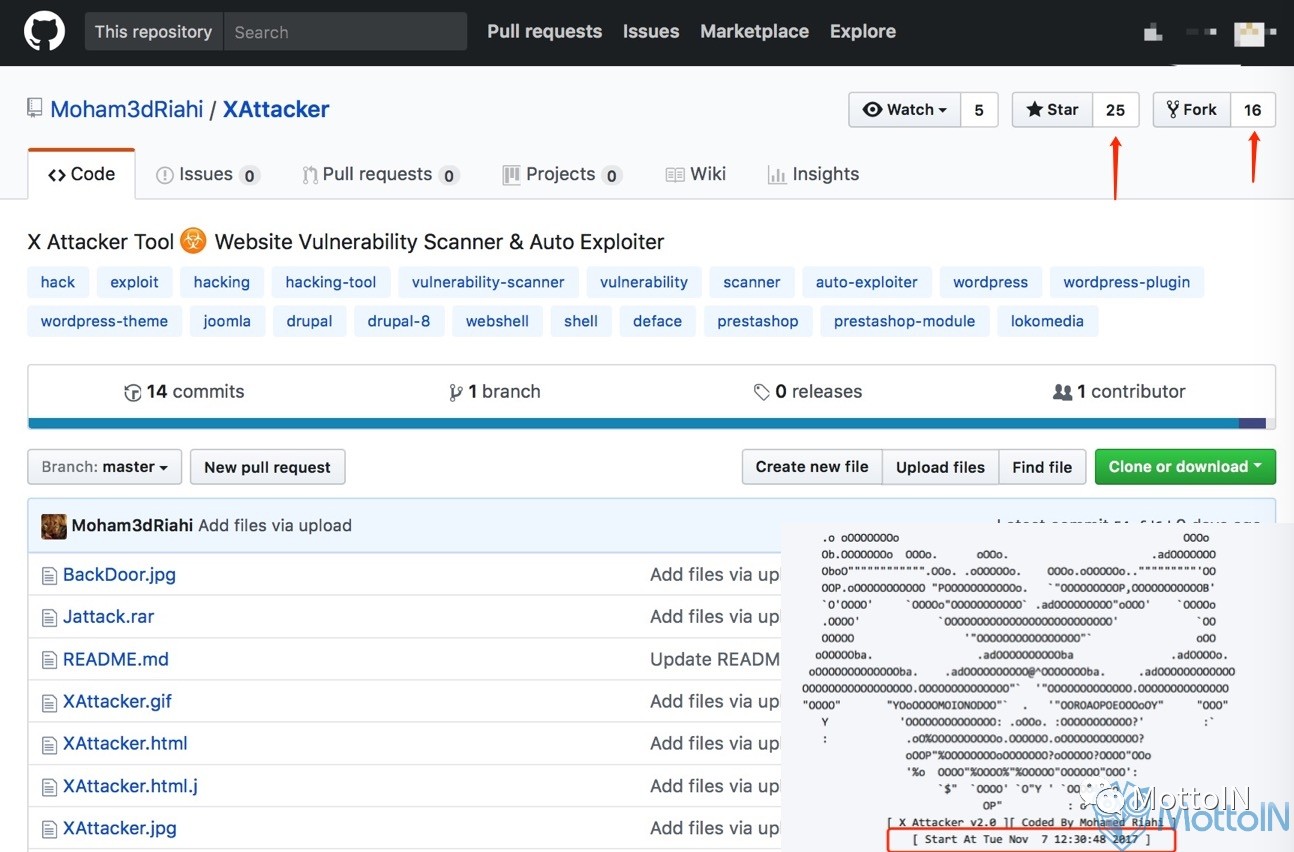Click the Create new file button
Image resolution: width=1294 pixels, height=852 pixels.
point(812,467)
